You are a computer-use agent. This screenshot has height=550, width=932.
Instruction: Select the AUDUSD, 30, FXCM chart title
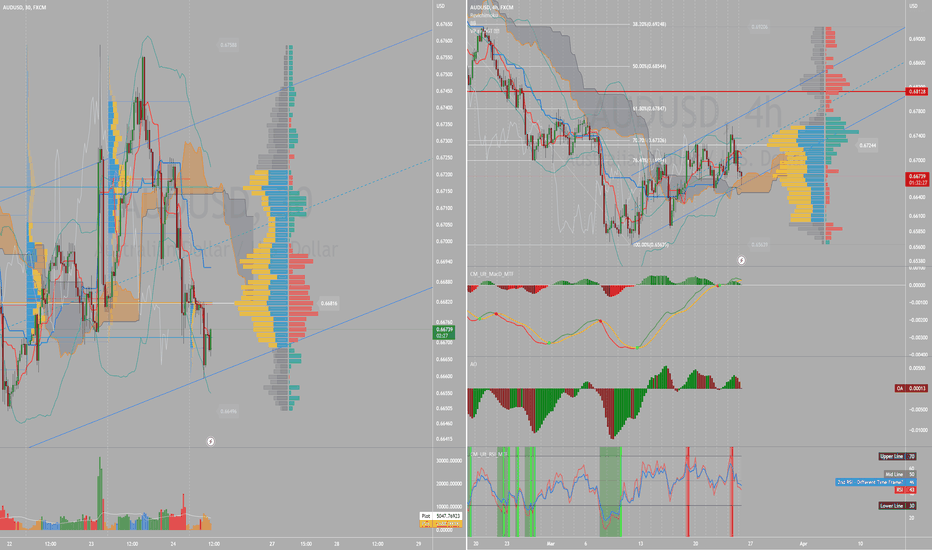coord(24,7)
